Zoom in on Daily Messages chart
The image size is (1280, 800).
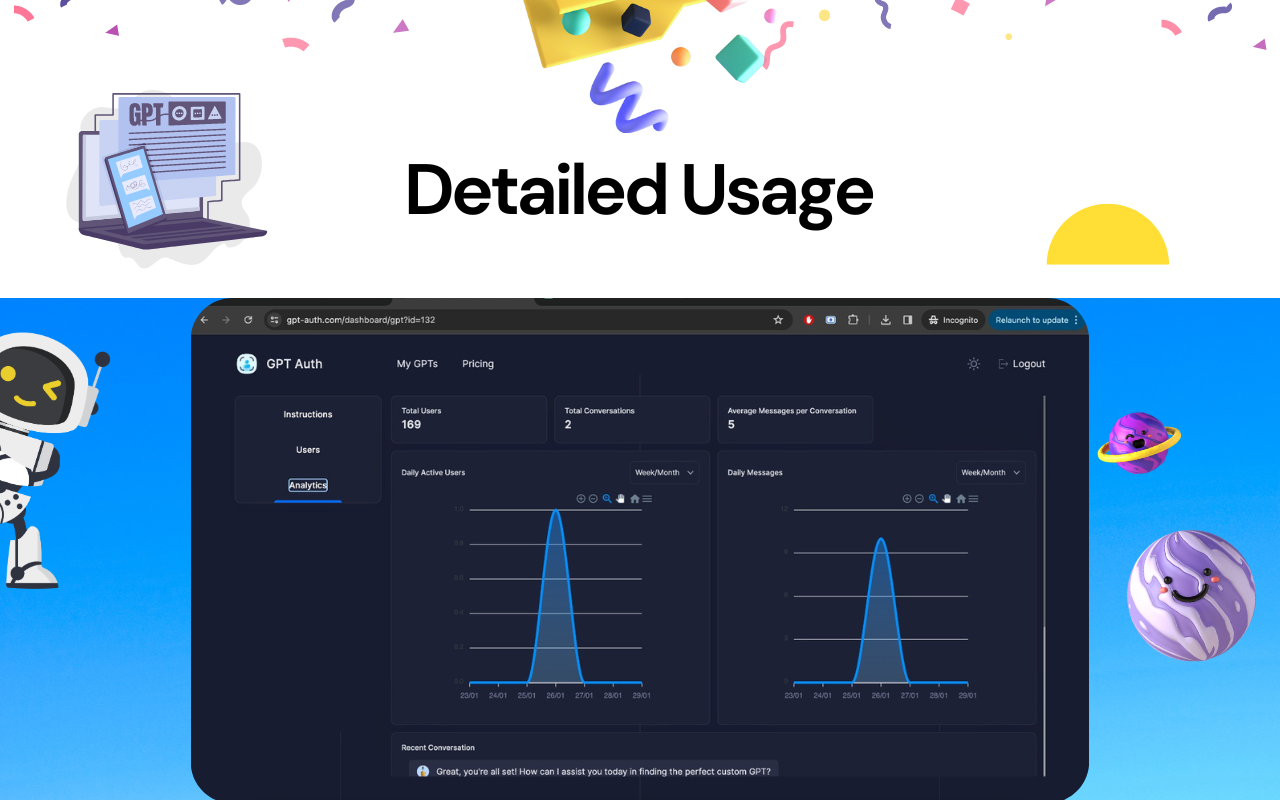coord(907,498)
